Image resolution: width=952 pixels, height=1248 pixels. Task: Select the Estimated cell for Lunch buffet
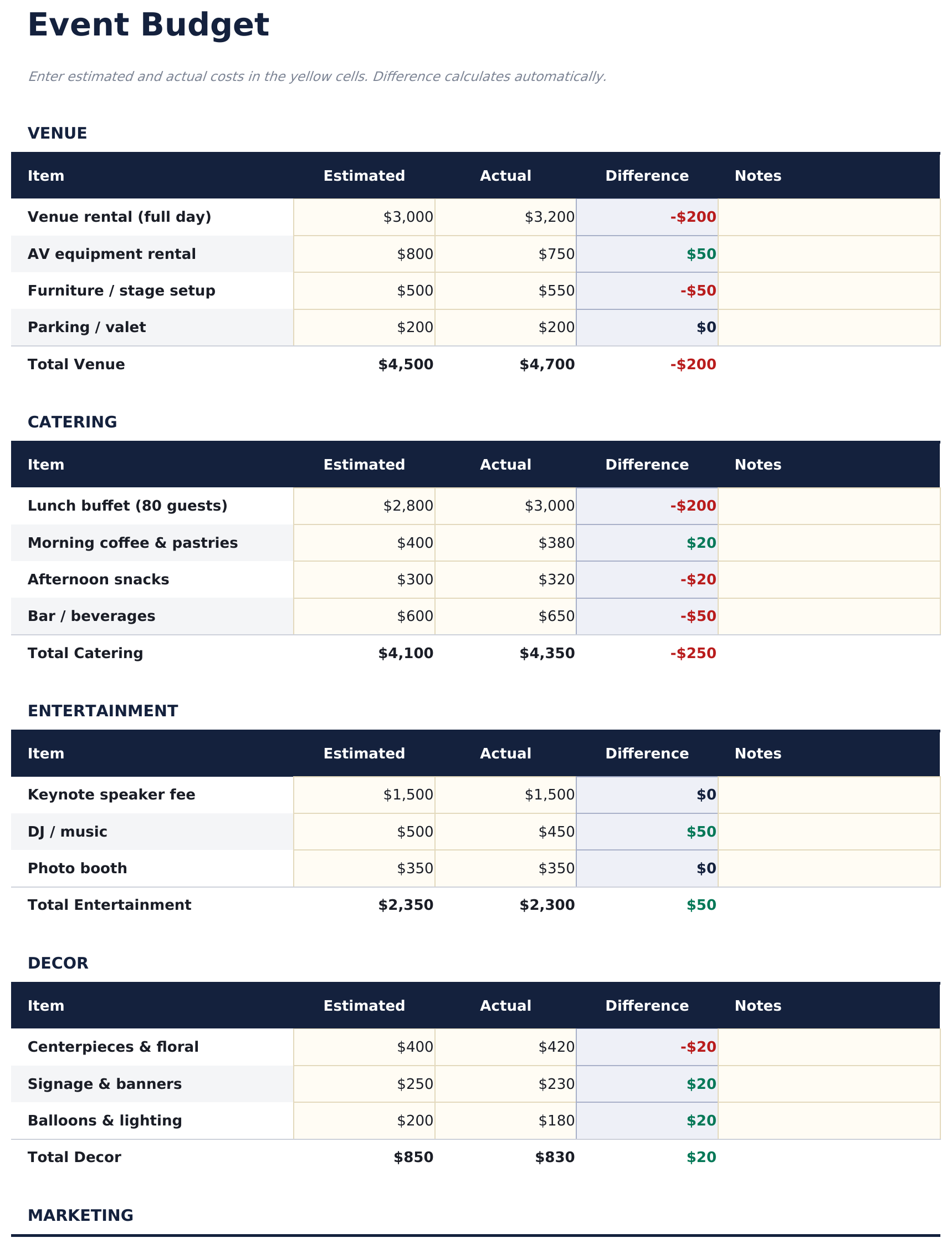pyautogui.click(x=364, y=506)
